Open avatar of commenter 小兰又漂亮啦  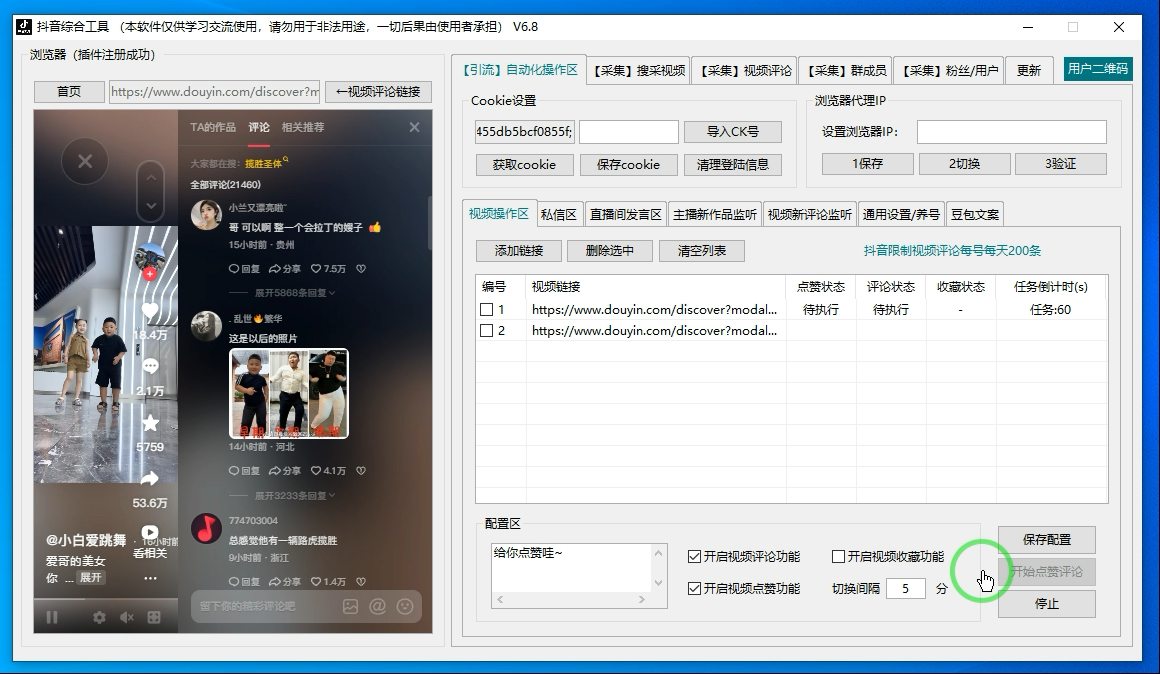206,215
